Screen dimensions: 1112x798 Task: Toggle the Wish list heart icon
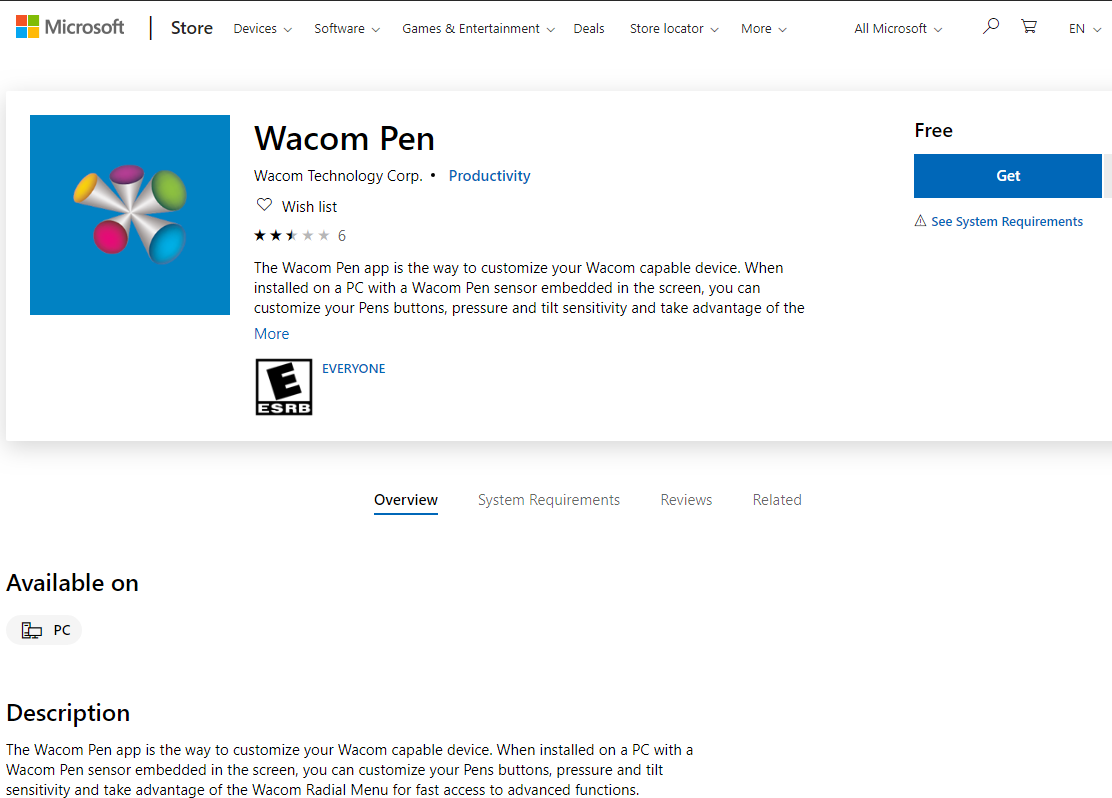click(x=264, y=205)
